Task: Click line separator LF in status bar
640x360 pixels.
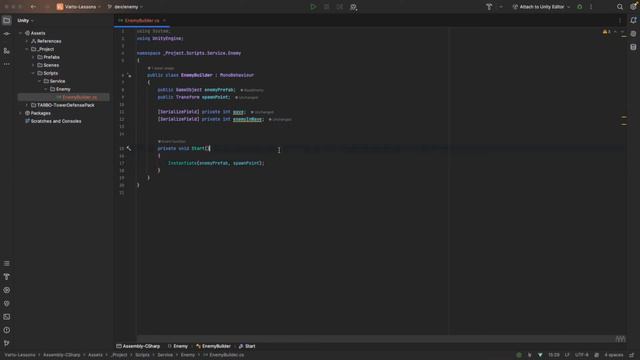Action: (567, 355)
